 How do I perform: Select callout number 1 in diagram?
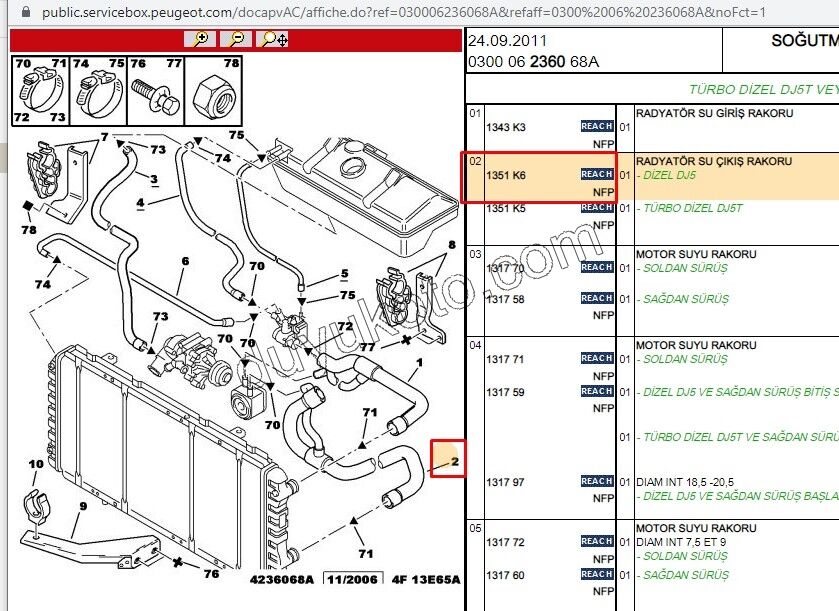point(420,363)
